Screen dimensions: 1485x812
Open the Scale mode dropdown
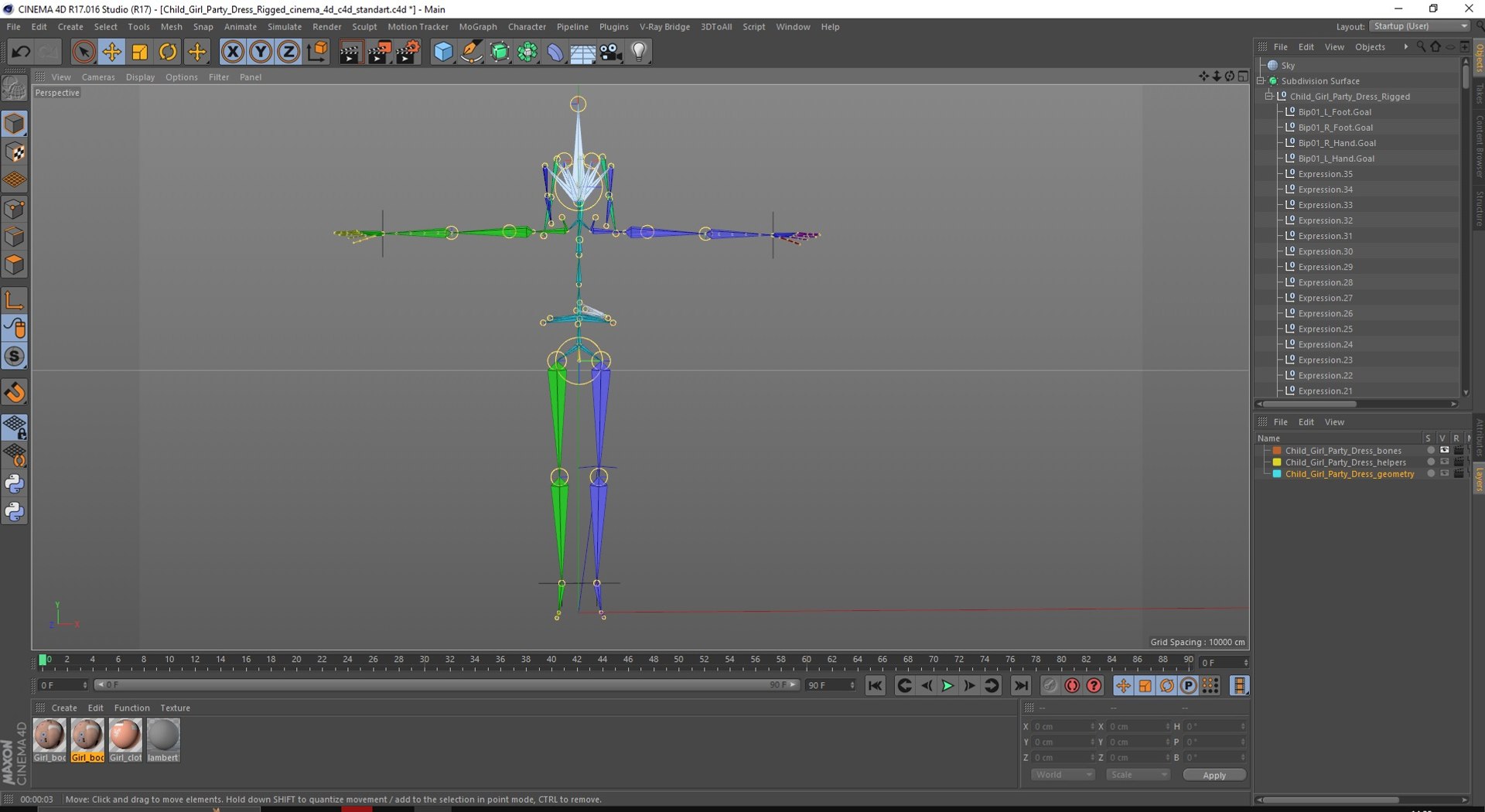click(1138, 775)
